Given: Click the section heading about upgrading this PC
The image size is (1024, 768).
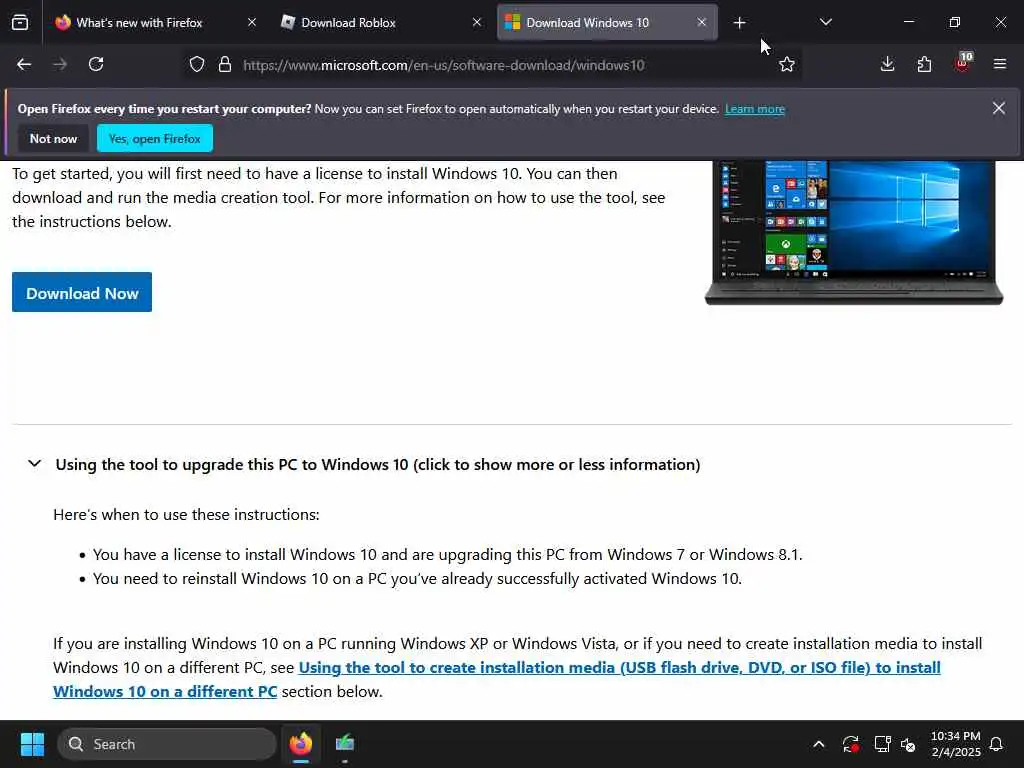Looking at the screenshot, I should 377,464.
